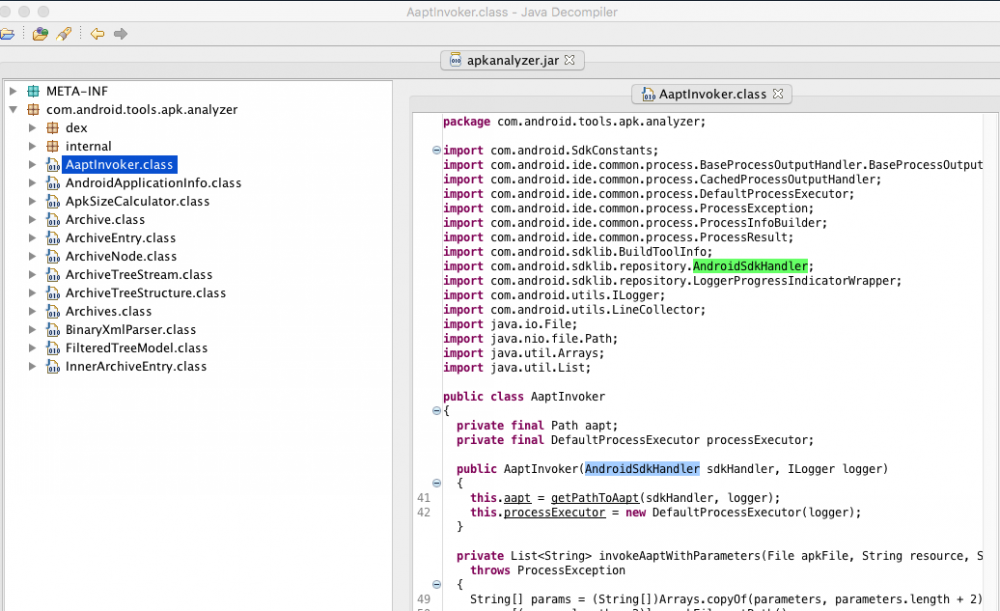1000x611 pixels.
Task: Close the AaptInvoker.class tab
Action: click(x=777, y=94)
